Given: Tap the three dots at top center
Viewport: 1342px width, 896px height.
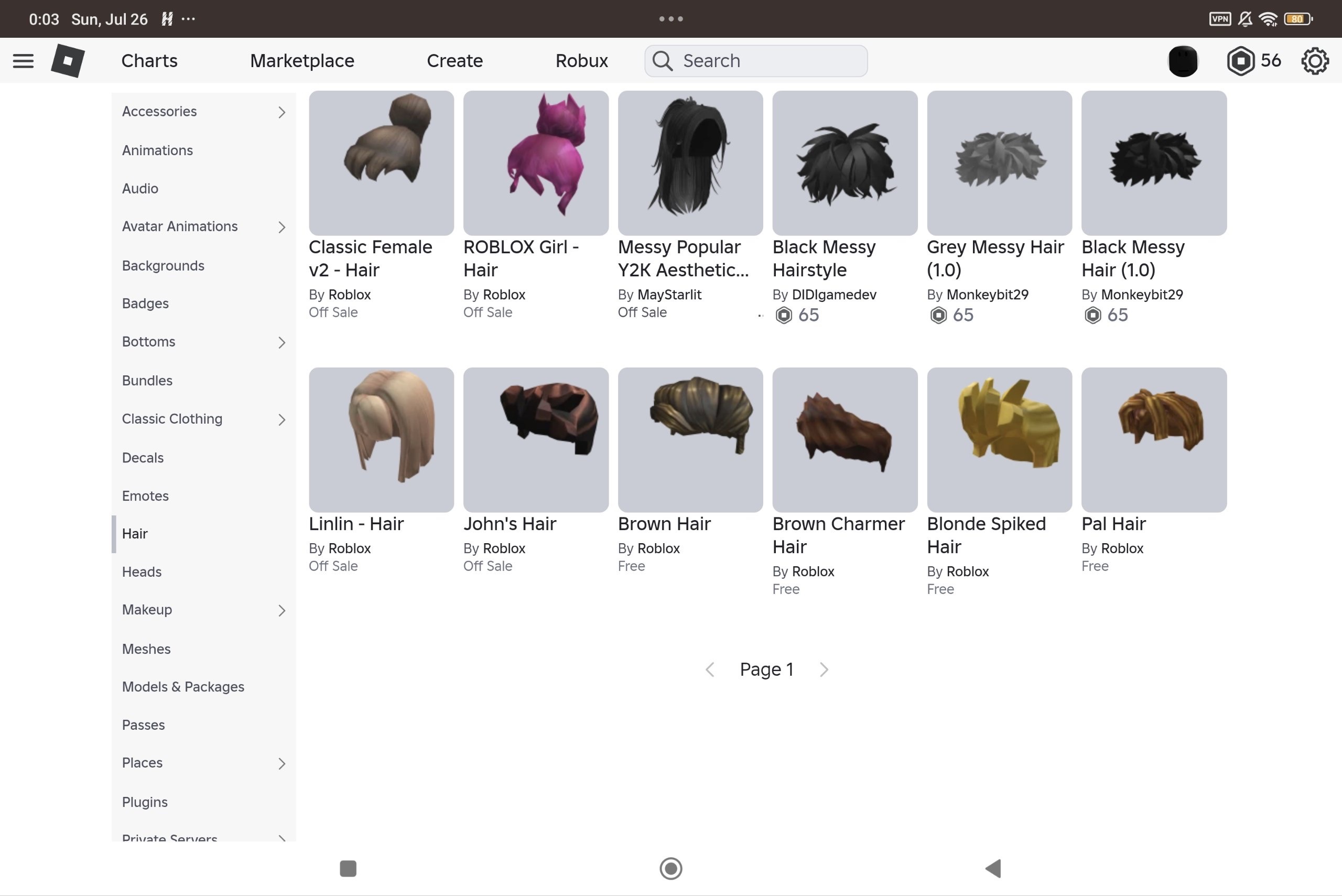Looking at the screenshot, I should click(x=670, y=19).
